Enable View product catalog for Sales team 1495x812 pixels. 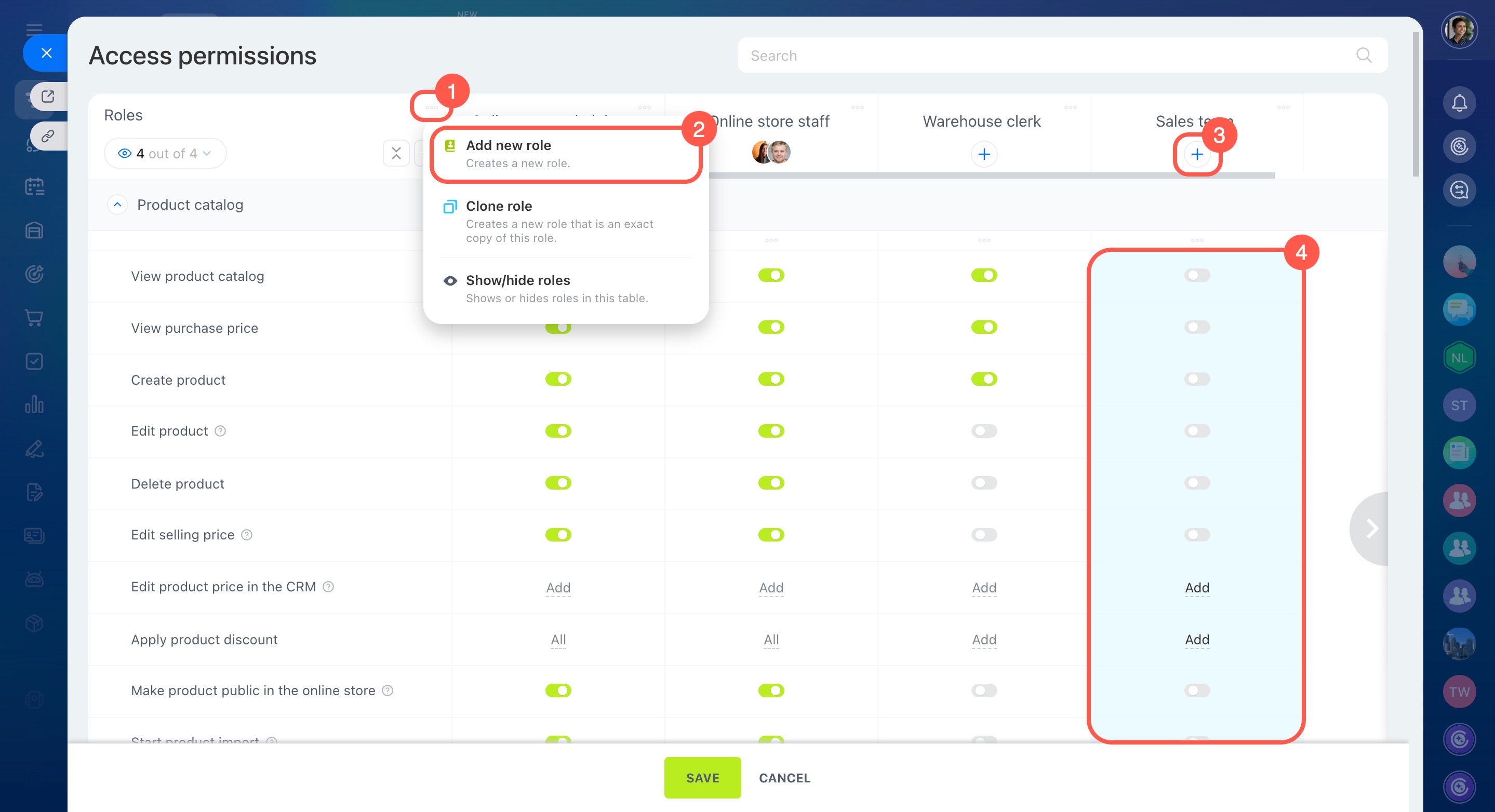coord(1197,276)
